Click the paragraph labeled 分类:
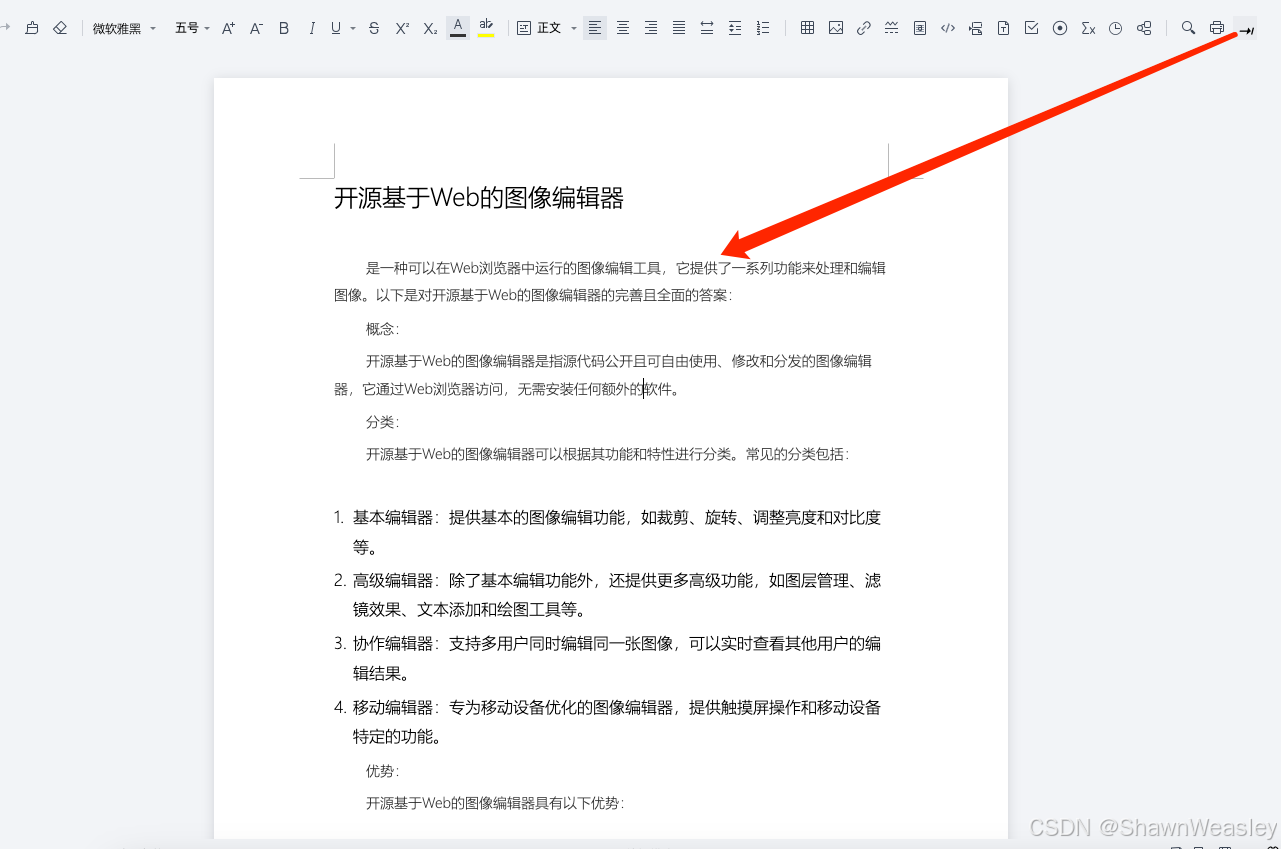This screenshot has width=1281, height=849. pyautogui.click(x=382, y=422)
